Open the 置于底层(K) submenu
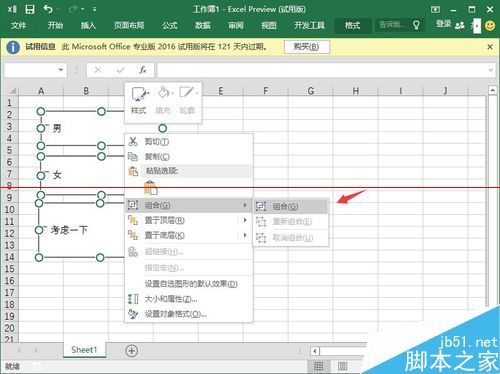 click(189, 235)
